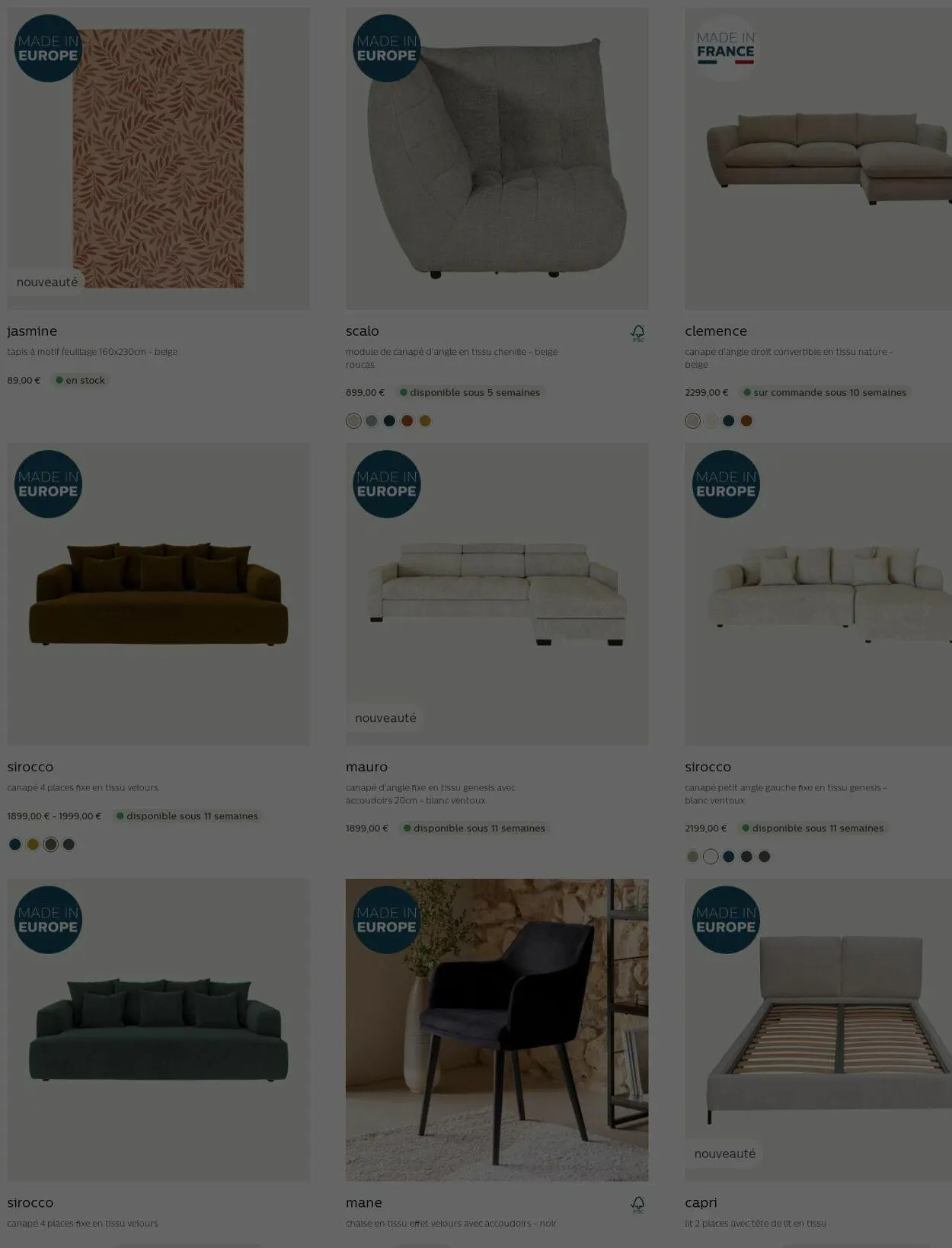Image resolution: width=952 pixels, height=1248 pixels.
Task: Pick the navy blue swatch under clemence
Action: (x=729, y=421)
